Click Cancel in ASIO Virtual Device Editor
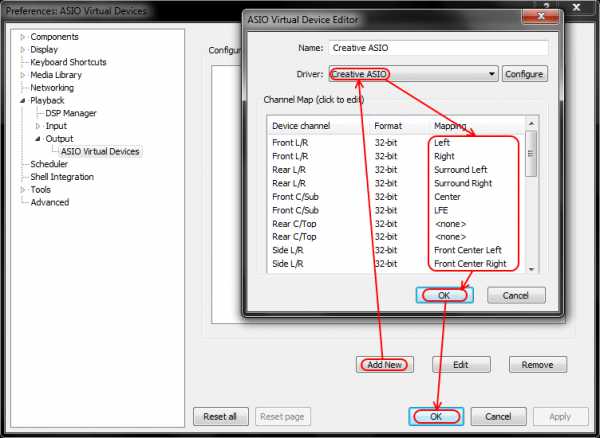 pyautogui.click(x=516, y=295)
